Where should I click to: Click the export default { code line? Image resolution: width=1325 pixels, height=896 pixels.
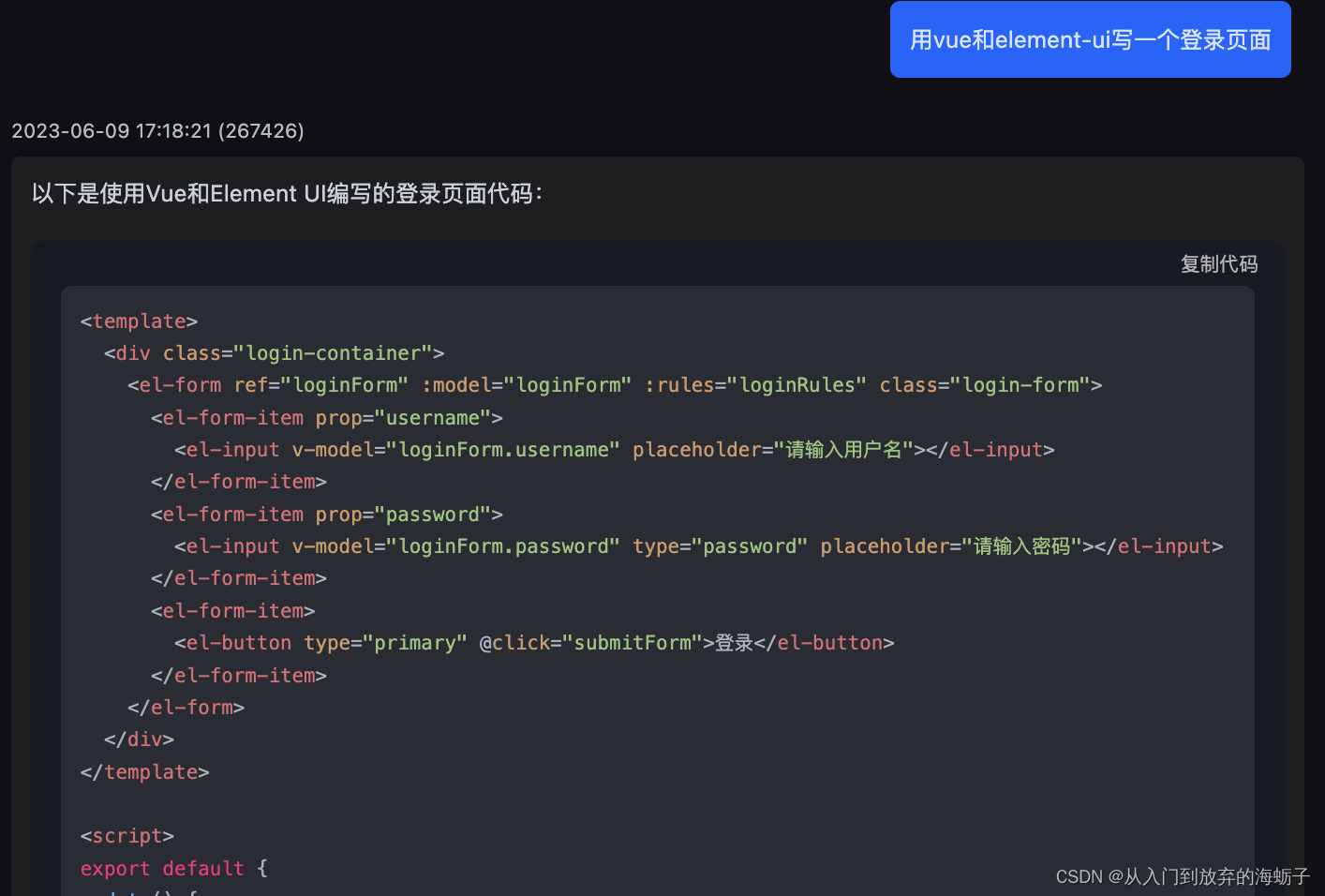pyautogui.click(x=174, y=869)
